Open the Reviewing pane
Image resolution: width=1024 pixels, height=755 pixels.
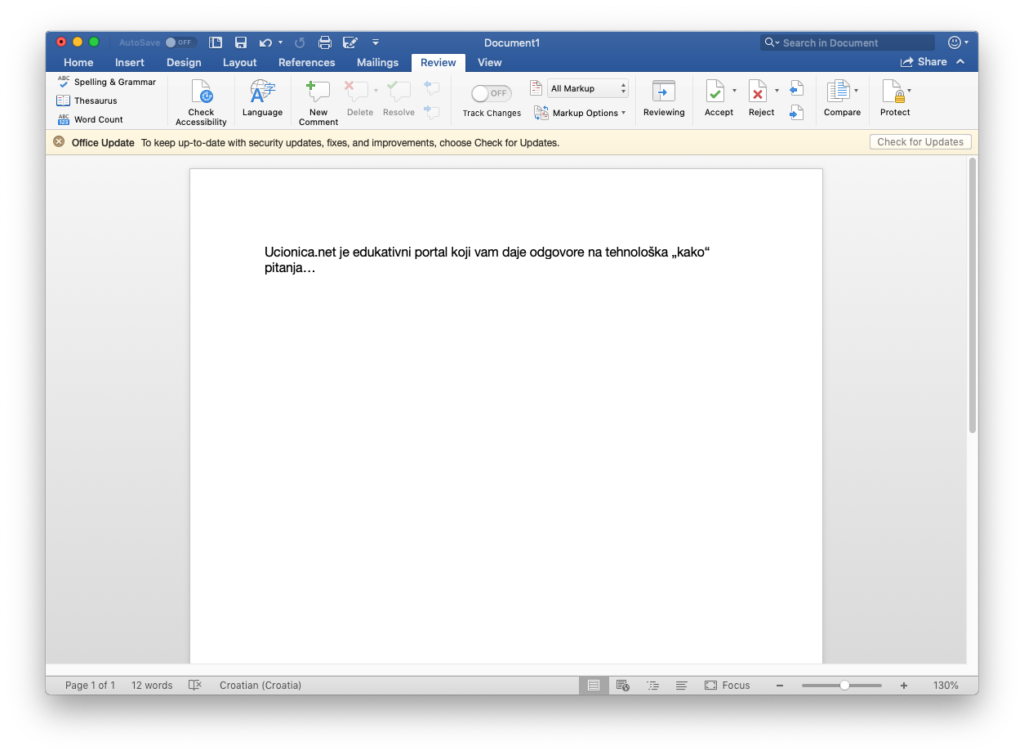663,93
